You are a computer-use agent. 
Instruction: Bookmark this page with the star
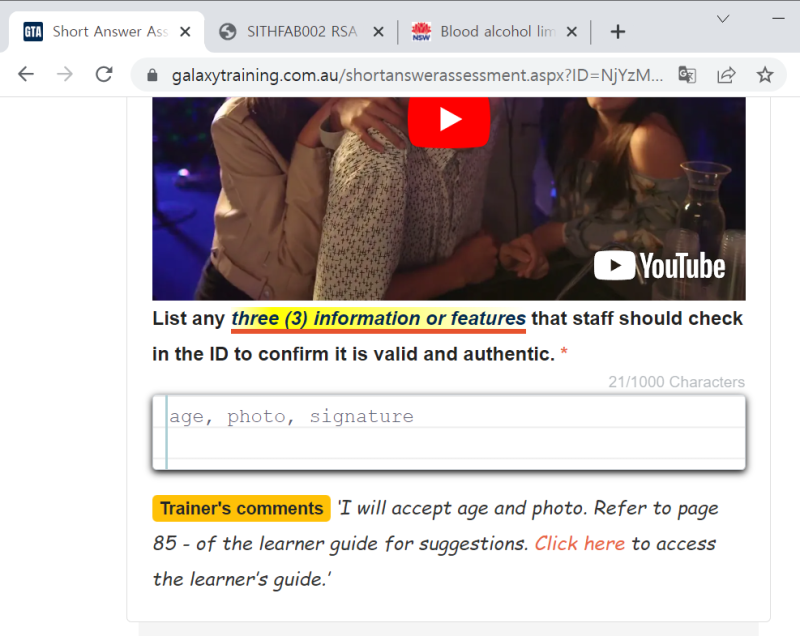tap(765, 75)
